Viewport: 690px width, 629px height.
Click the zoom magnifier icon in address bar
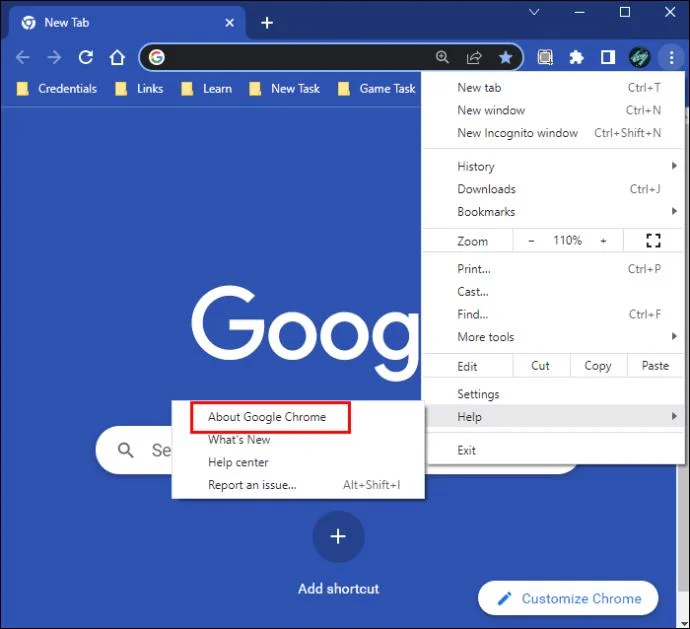point(443,58)
